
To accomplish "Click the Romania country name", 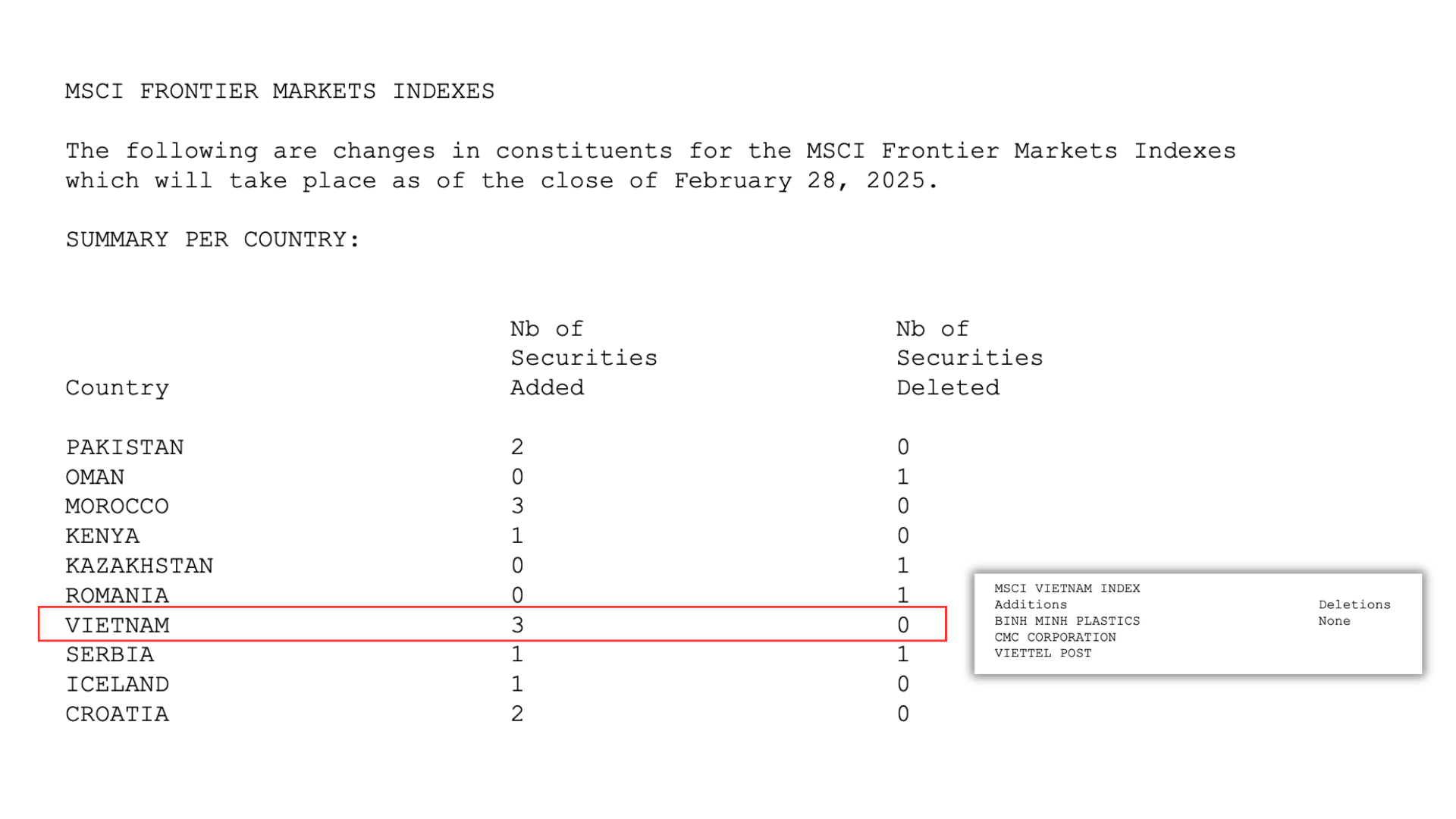I will pyautogui.click(x=117, y=596).
